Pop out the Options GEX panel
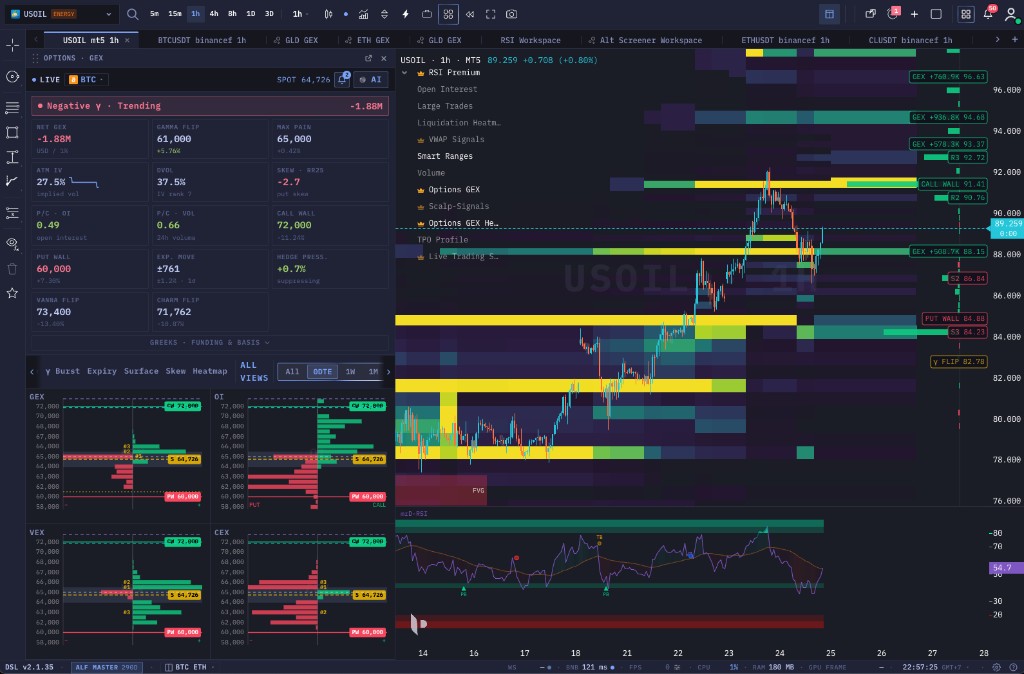 click(x=368, y=58)
